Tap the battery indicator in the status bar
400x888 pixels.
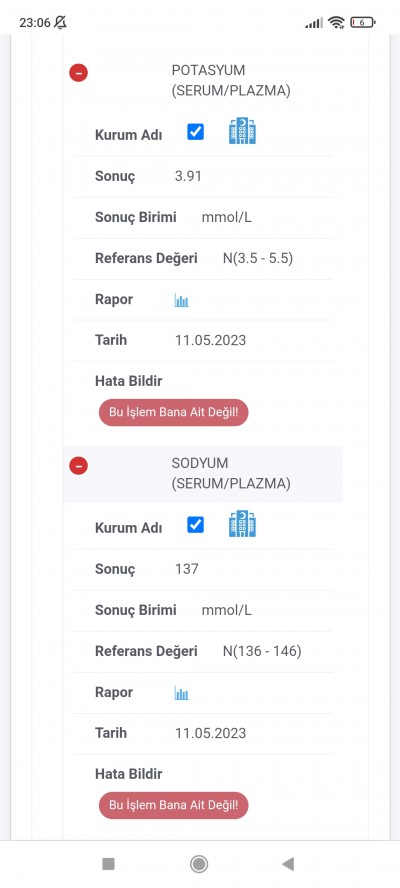363,23
